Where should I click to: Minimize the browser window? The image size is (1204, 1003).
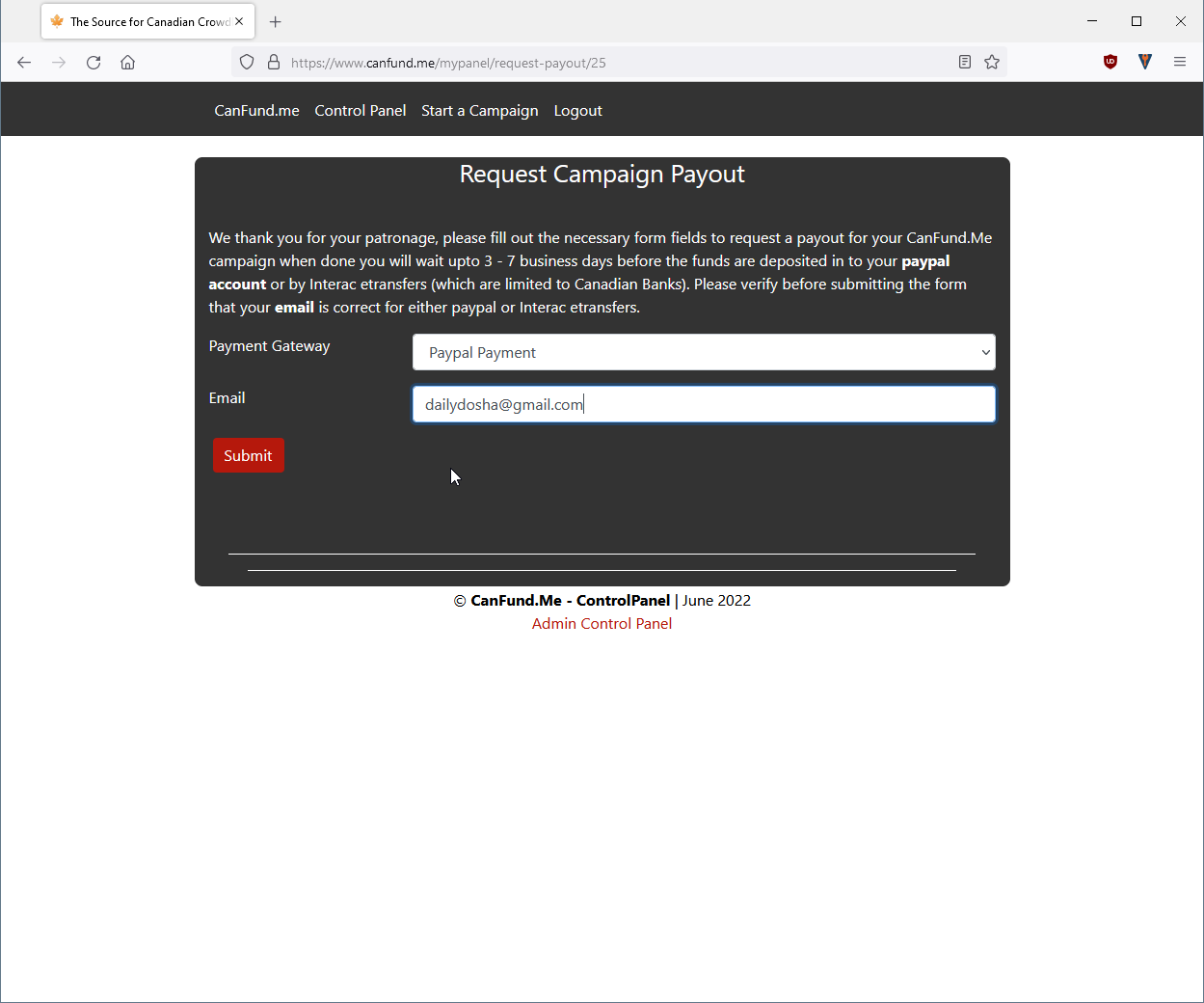(1092, 21)
